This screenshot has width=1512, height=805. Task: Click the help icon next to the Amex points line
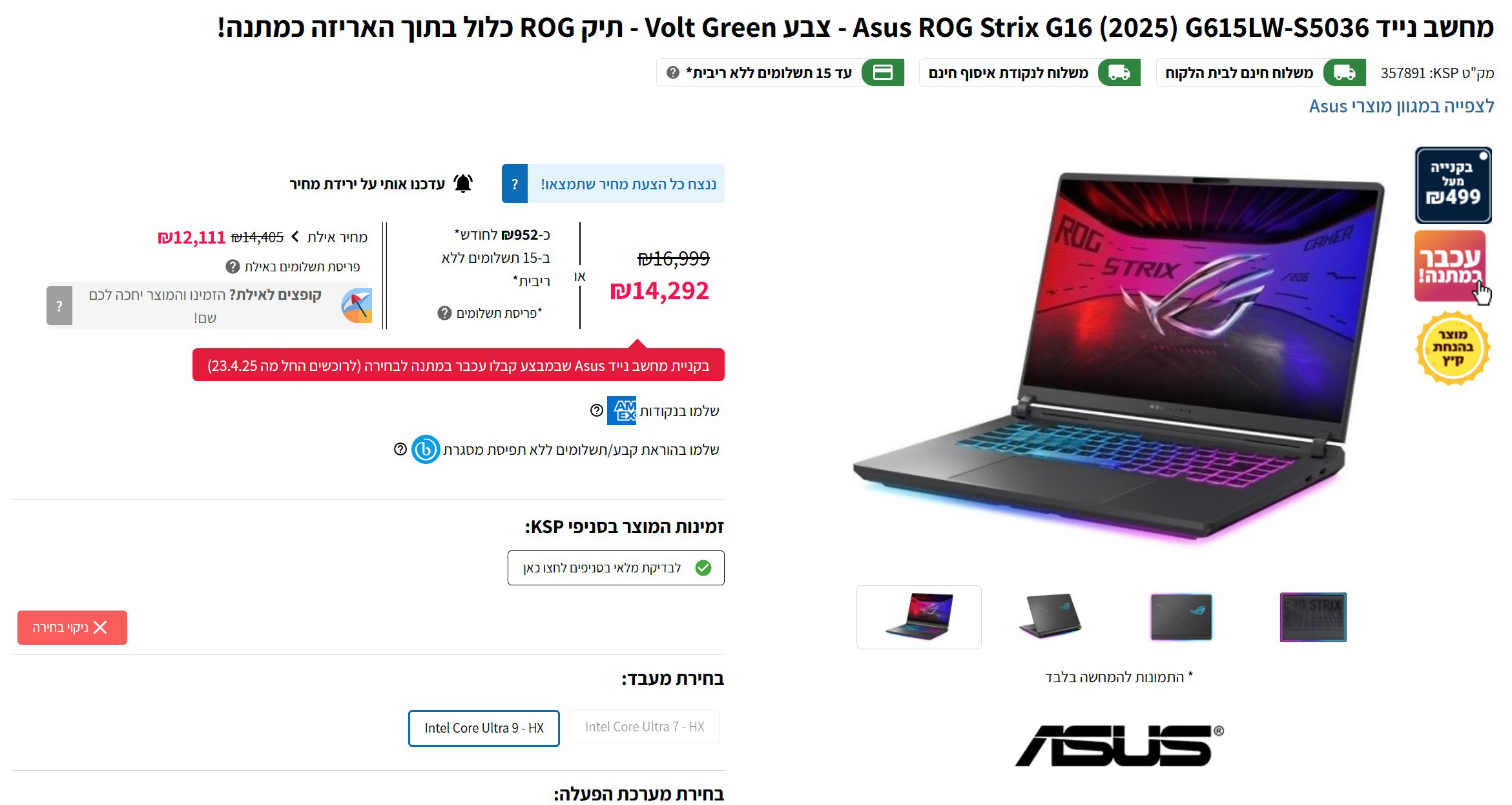[x=597, y=410]
